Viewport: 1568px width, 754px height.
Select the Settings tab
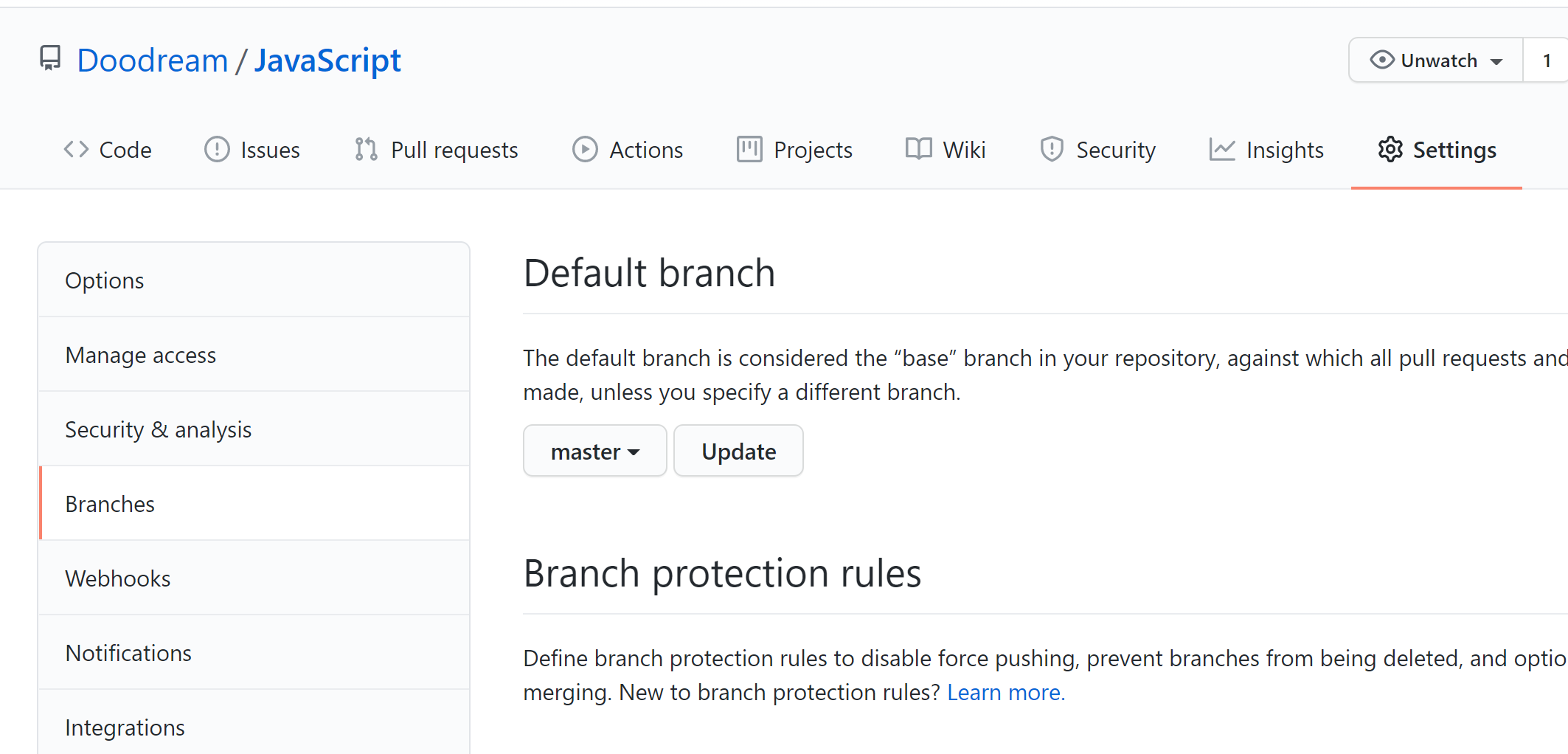1437,150
